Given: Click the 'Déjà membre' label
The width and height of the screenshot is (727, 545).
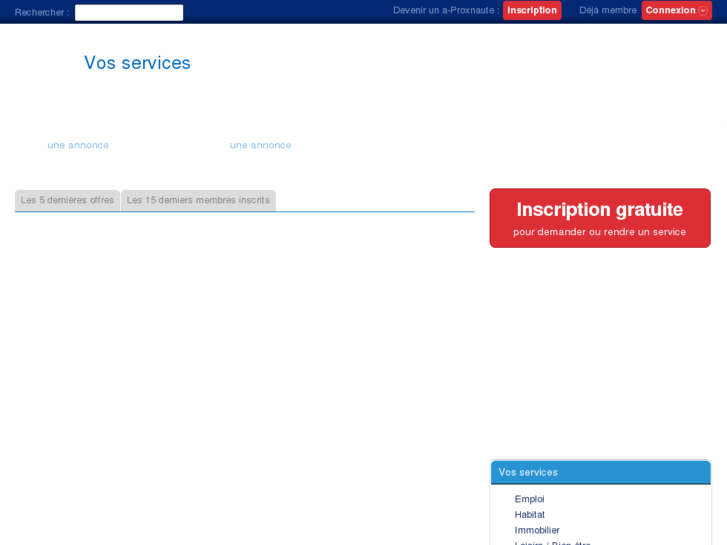Looking at the screenshot, I should coord(608,10).
